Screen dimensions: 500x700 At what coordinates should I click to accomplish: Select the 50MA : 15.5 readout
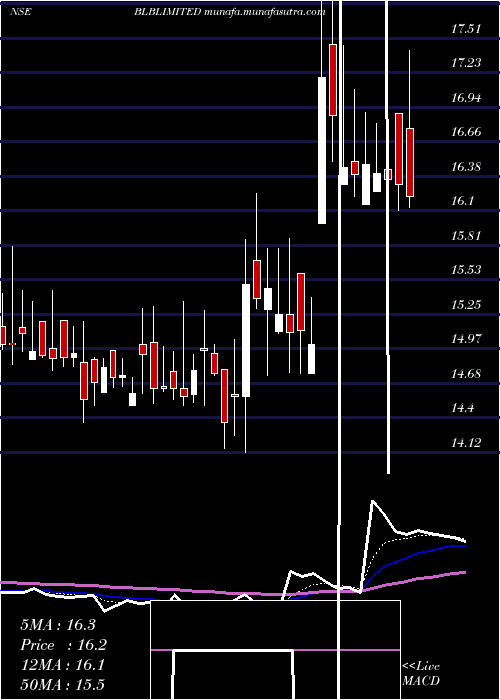[x=62, y=684]
